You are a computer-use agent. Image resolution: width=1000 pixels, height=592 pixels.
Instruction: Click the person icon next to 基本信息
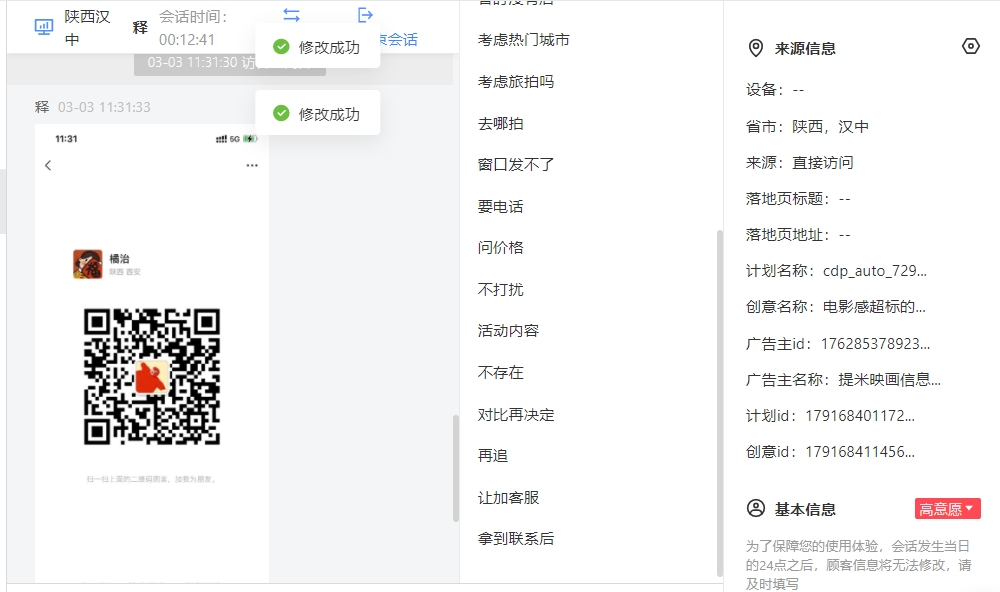click(756, 508)
